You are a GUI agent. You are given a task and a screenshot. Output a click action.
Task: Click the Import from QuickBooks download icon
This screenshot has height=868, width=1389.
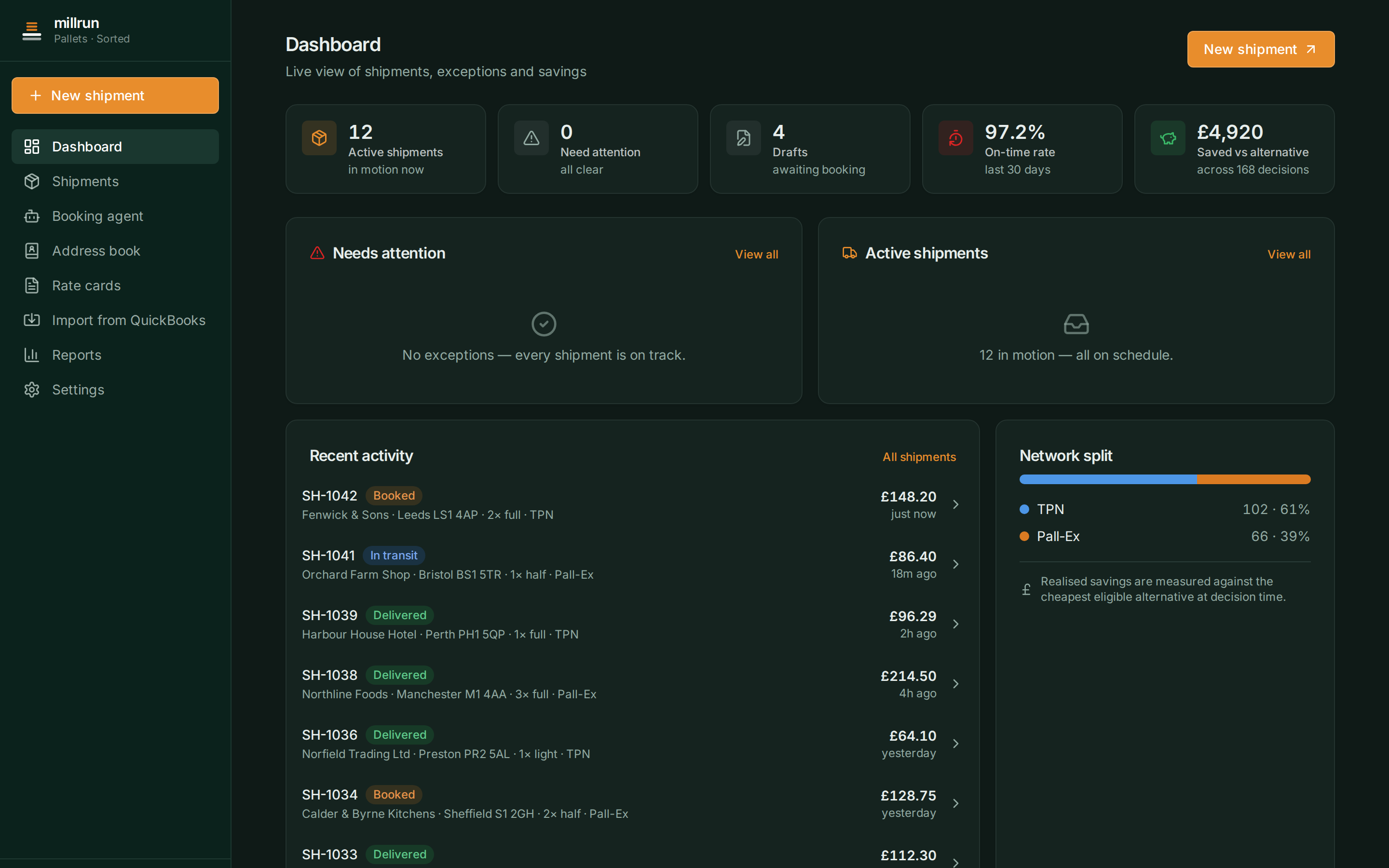tap(31, 320)
